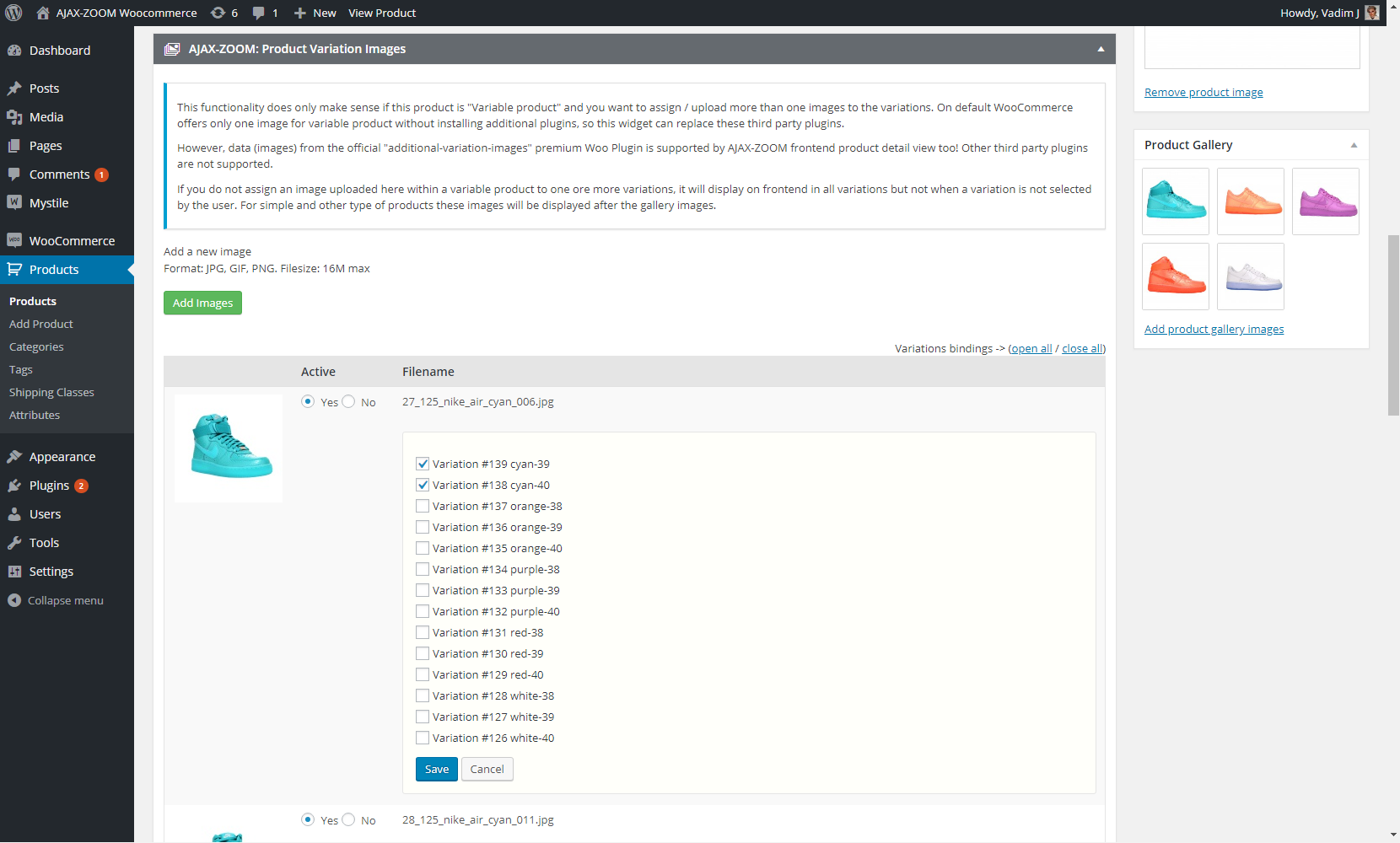This screenshot has width=1400, height=843.
Task: Click the home icon for AJAX-ZOOM Woocommerce
Action: click(42, 13)
